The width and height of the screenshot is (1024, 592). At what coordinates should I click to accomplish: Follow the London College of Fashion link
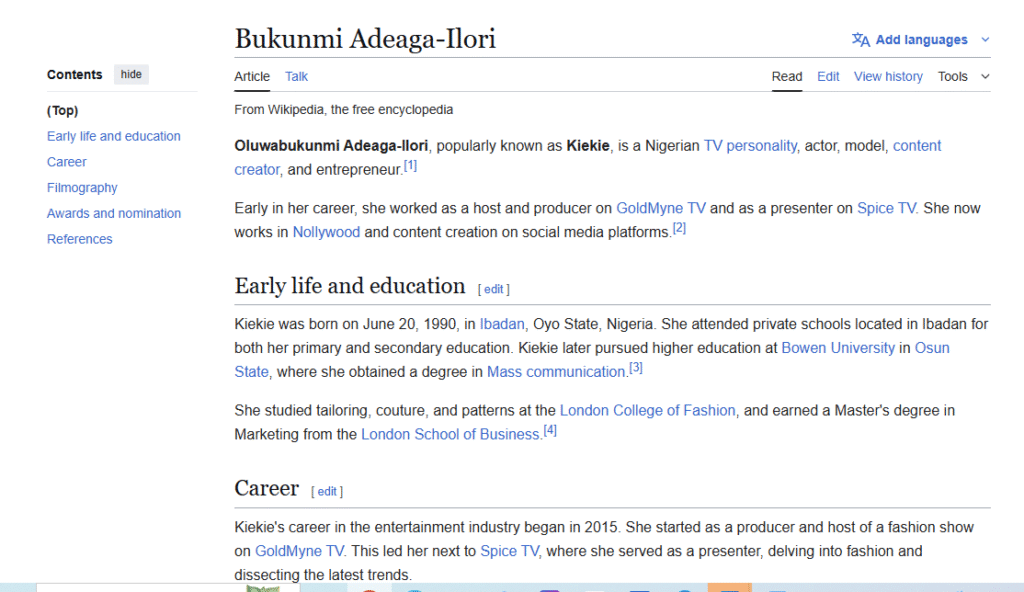[647, 410]
